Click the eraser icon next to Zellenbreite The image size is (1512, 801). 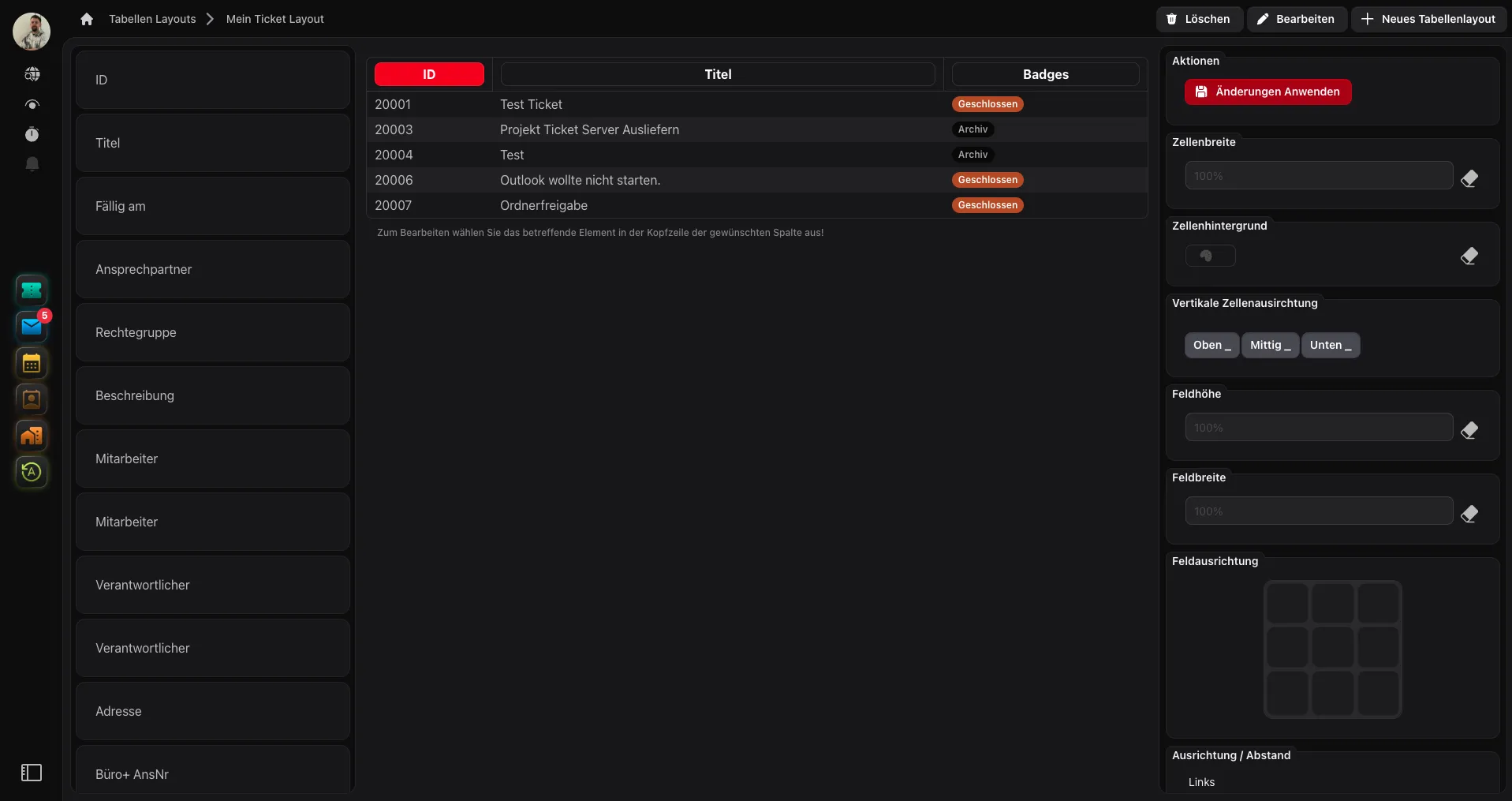[x=1470, y=178]
